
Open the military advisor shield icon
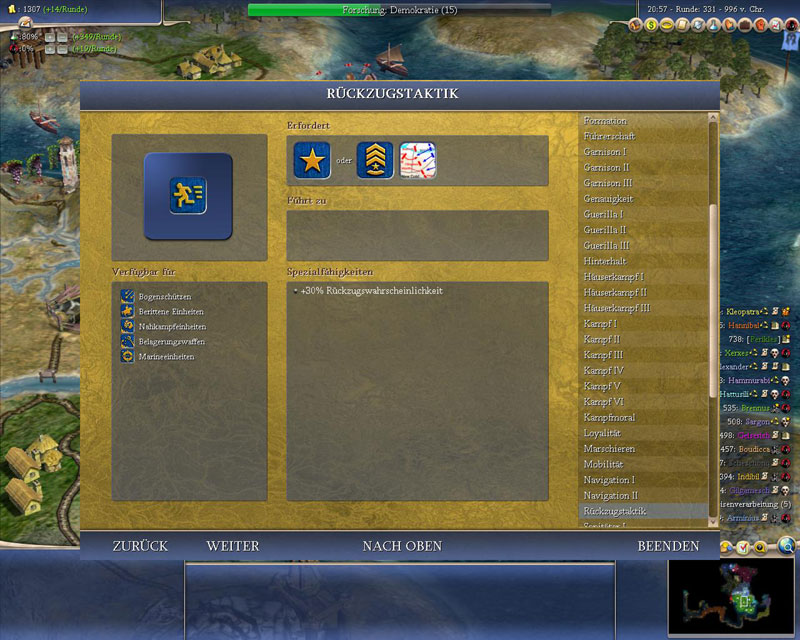(698, 24)
